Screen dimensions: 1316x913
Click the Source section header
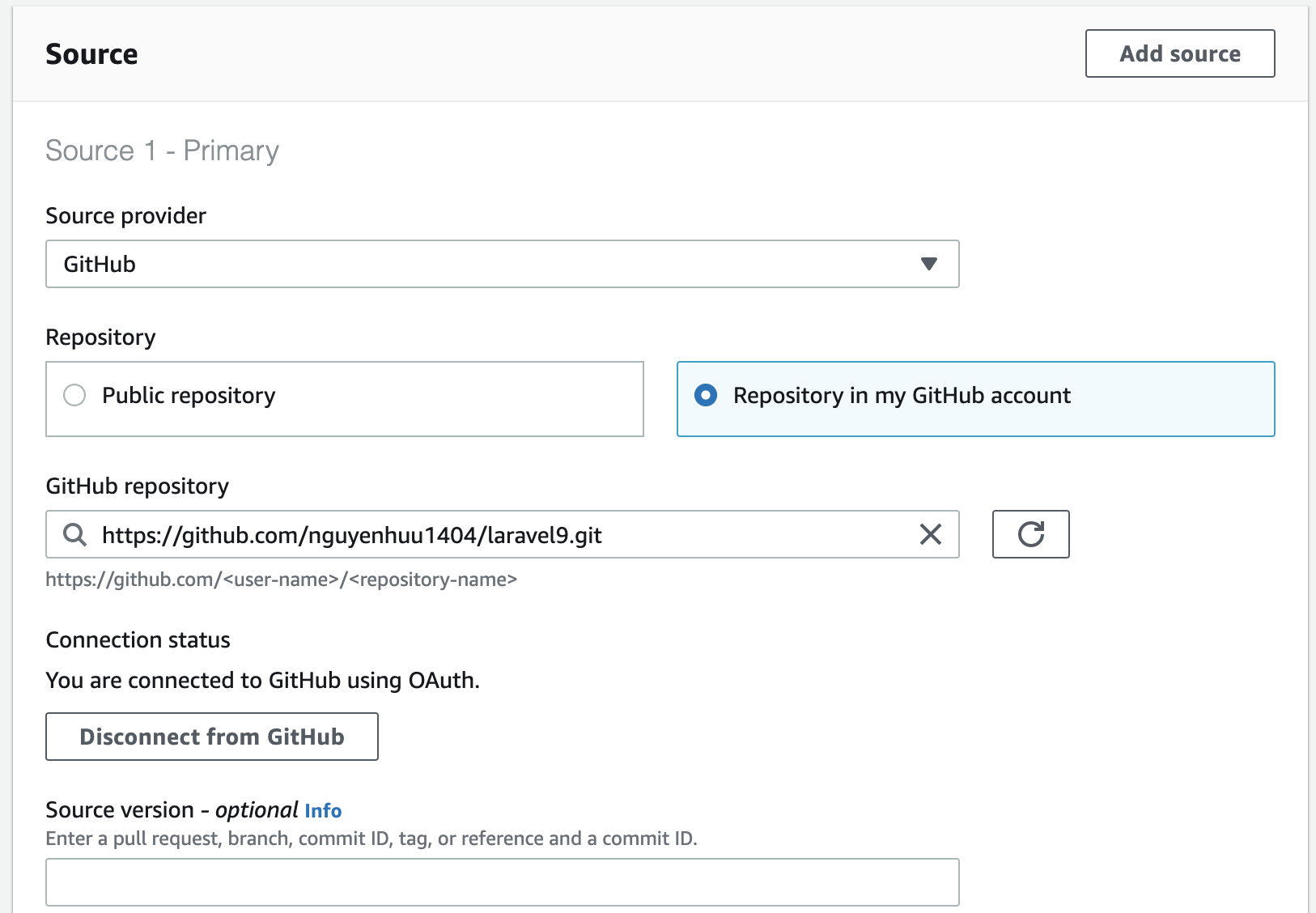[91, 53]
